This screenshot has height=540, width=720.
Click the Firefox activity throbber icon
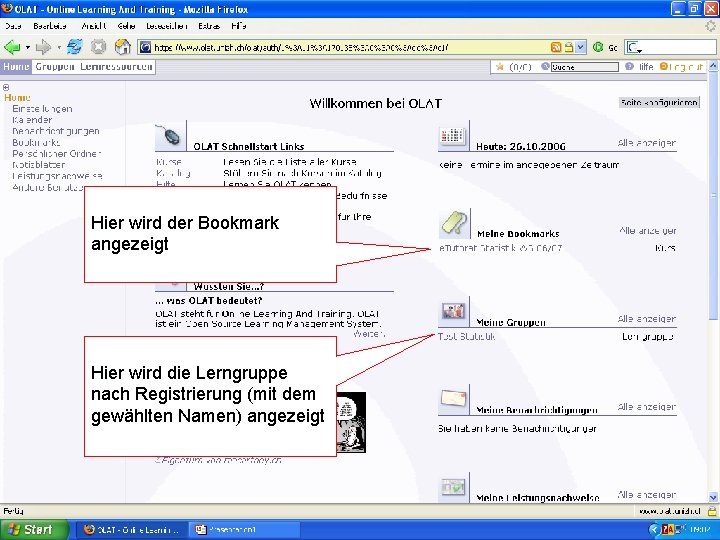[x=711, y=26]
